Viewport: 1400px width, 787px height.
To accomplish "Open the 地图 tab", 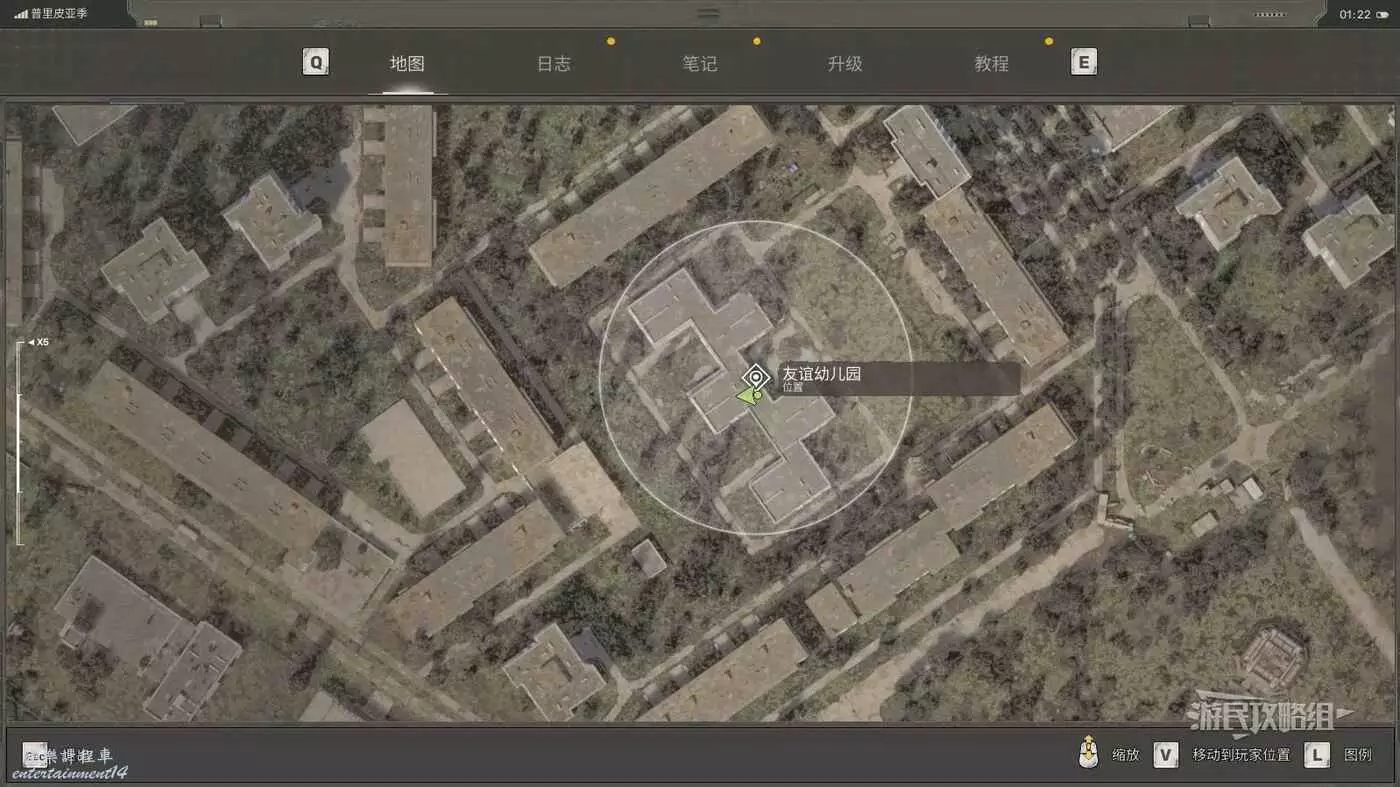I will (407, 64).
